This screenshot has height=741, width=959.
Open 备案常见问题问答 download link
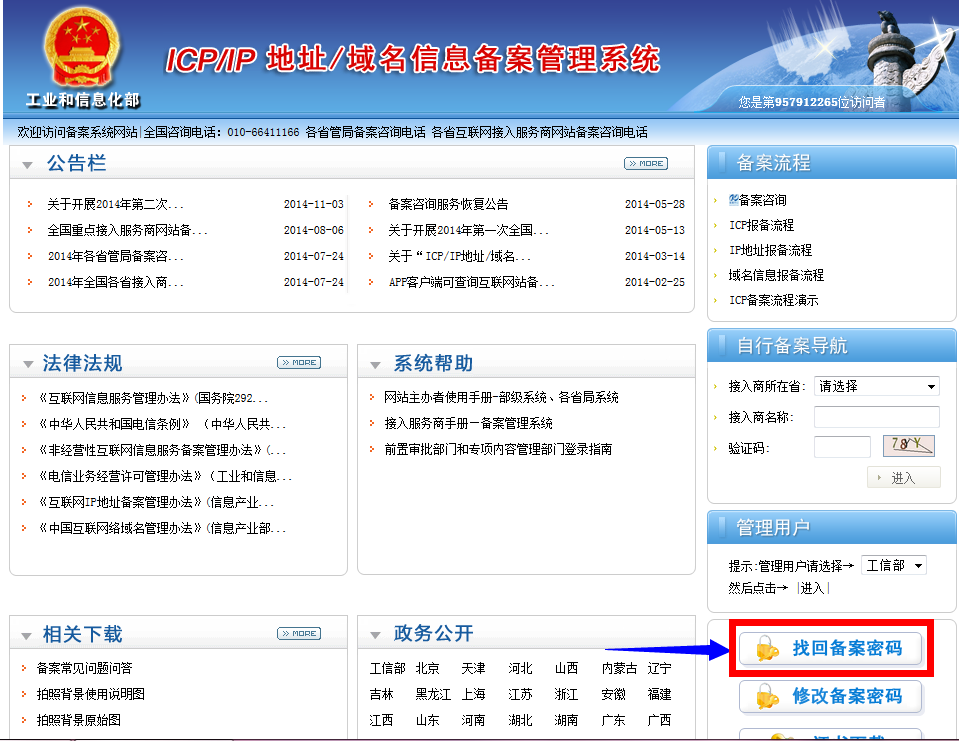(84, 668)
